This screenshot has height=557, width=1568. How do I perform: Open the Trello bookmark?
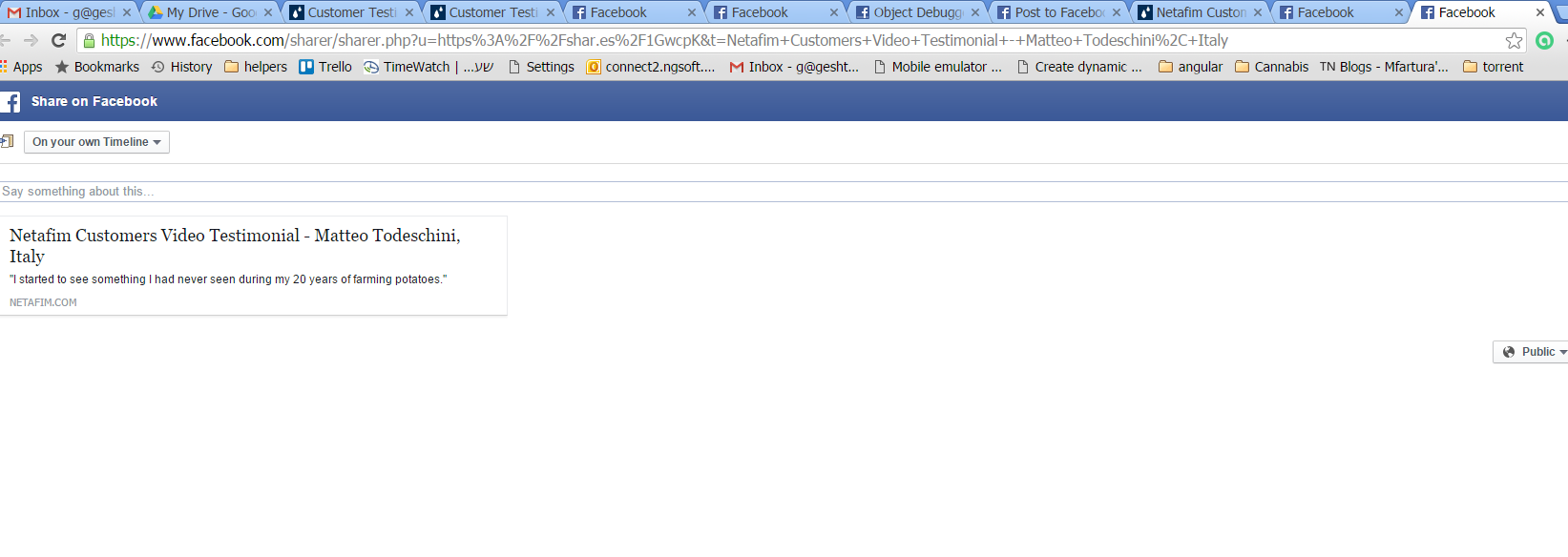pyautogui.click(x=325, y=67)
